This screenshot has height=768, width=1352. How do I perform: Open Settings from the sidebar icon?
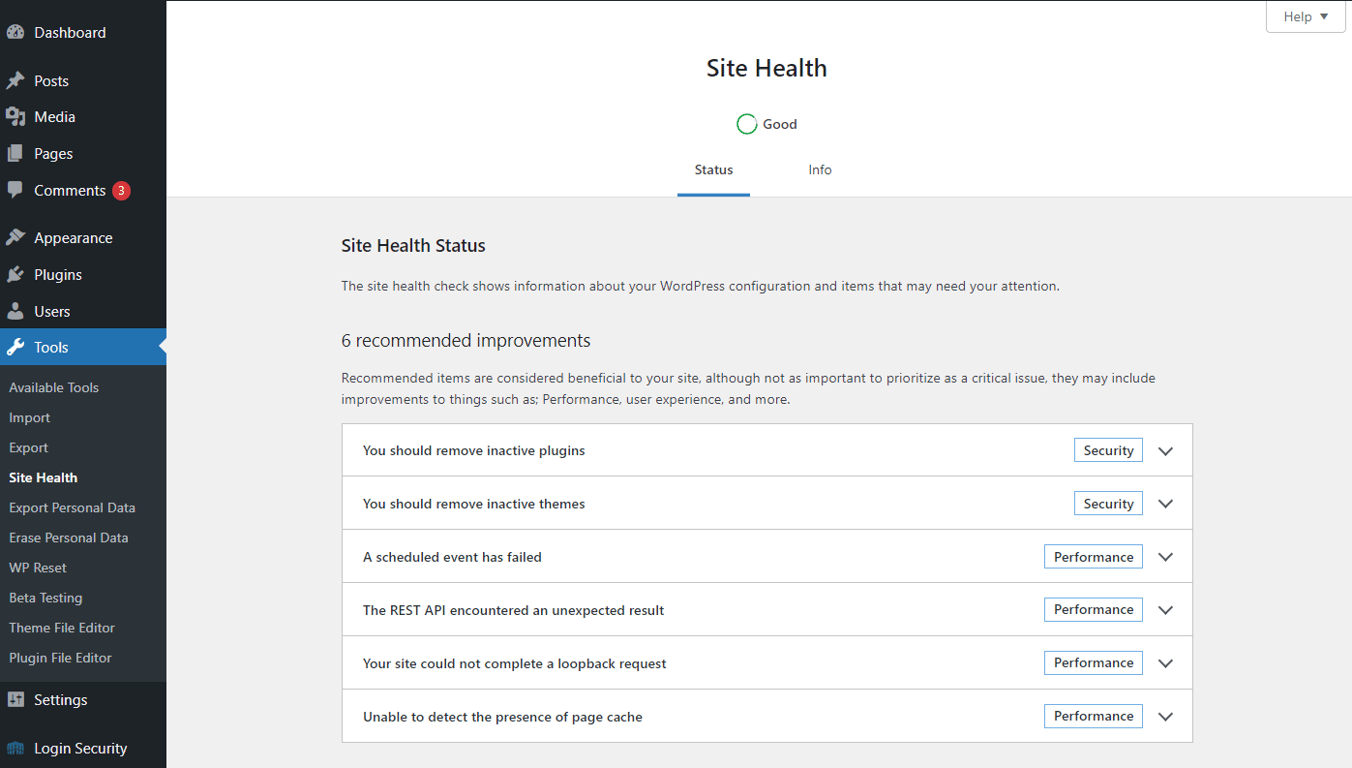[16, 700]
